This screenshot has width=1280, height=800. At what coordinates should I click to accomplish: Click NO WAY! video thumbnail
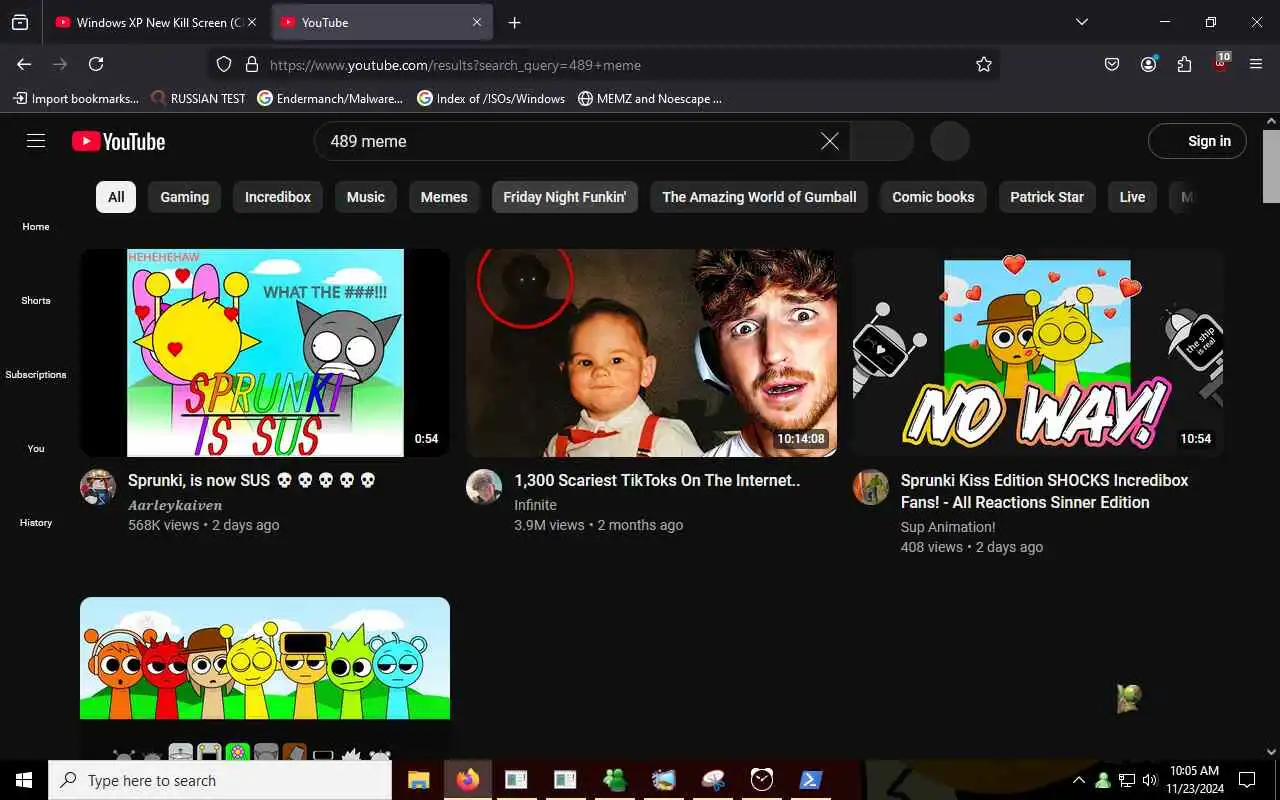click(1038, 353)
